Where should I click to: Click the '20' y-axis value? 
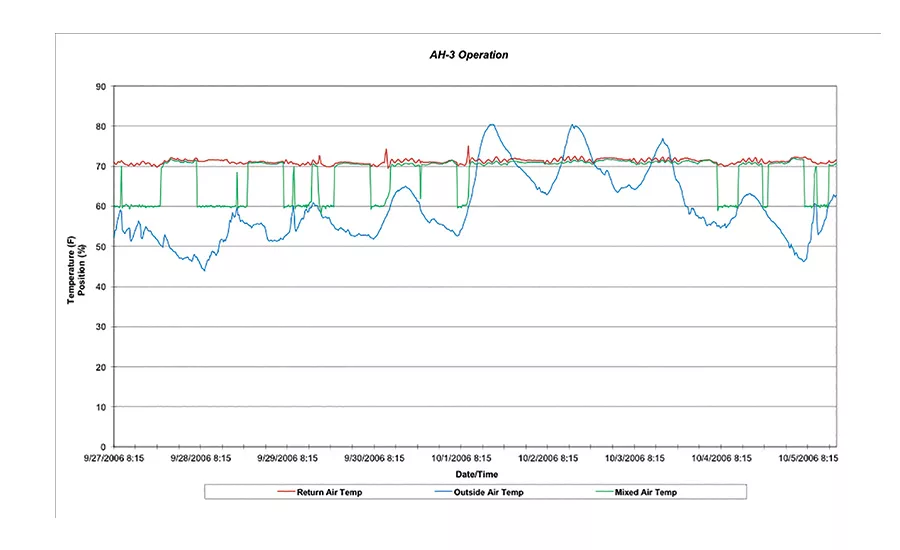[101, 367]
